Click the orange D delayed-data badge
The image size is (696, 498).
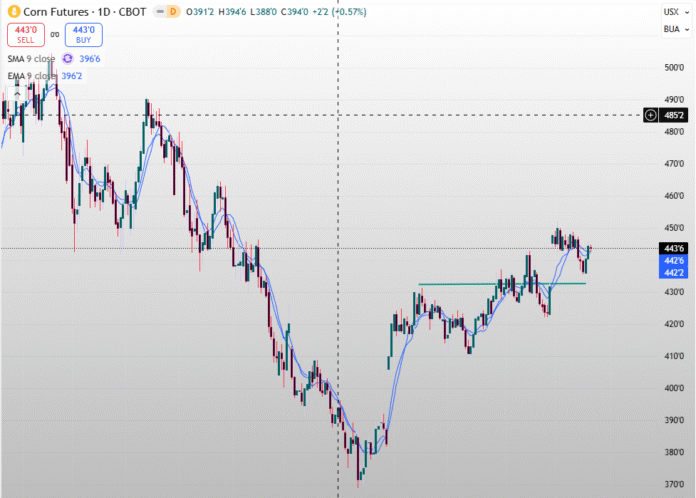(172, 11)
